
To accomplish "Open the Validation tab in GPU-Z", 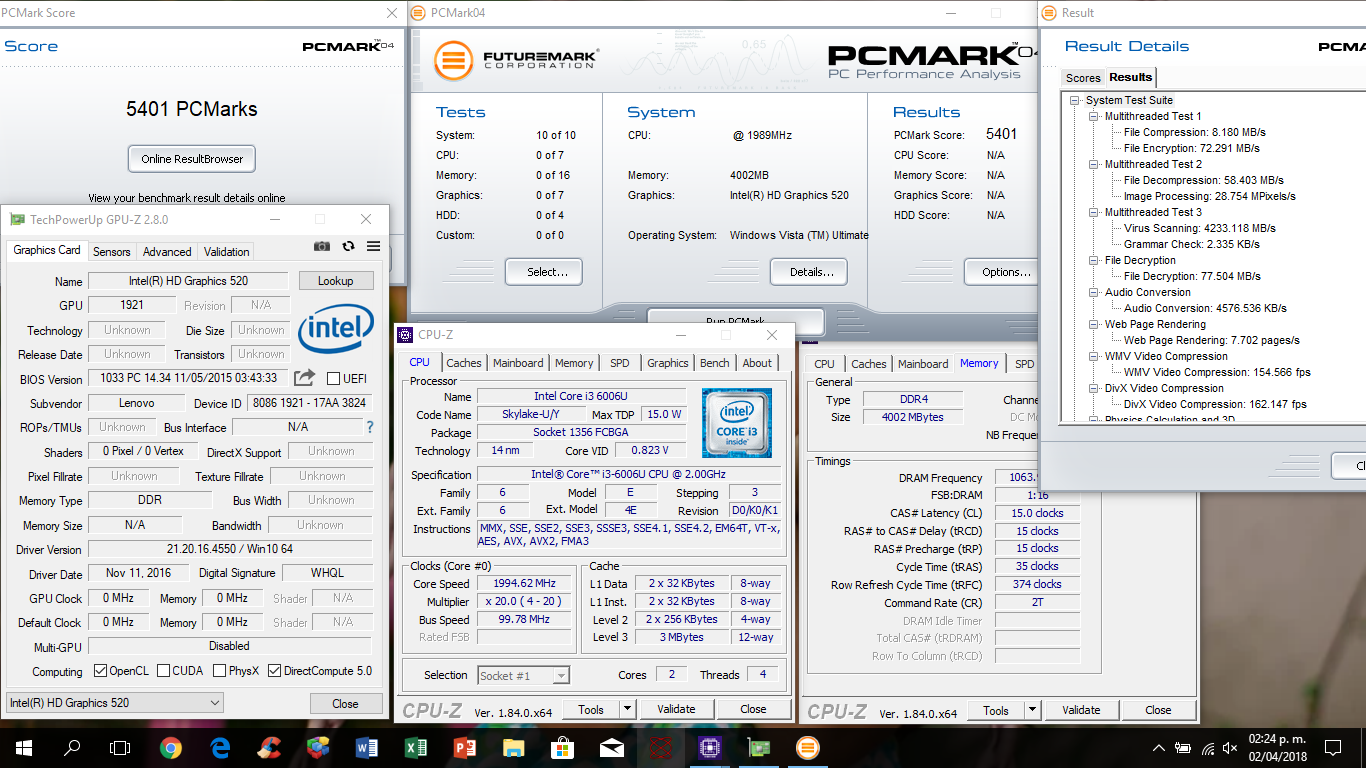I will (x=227, y=252).
